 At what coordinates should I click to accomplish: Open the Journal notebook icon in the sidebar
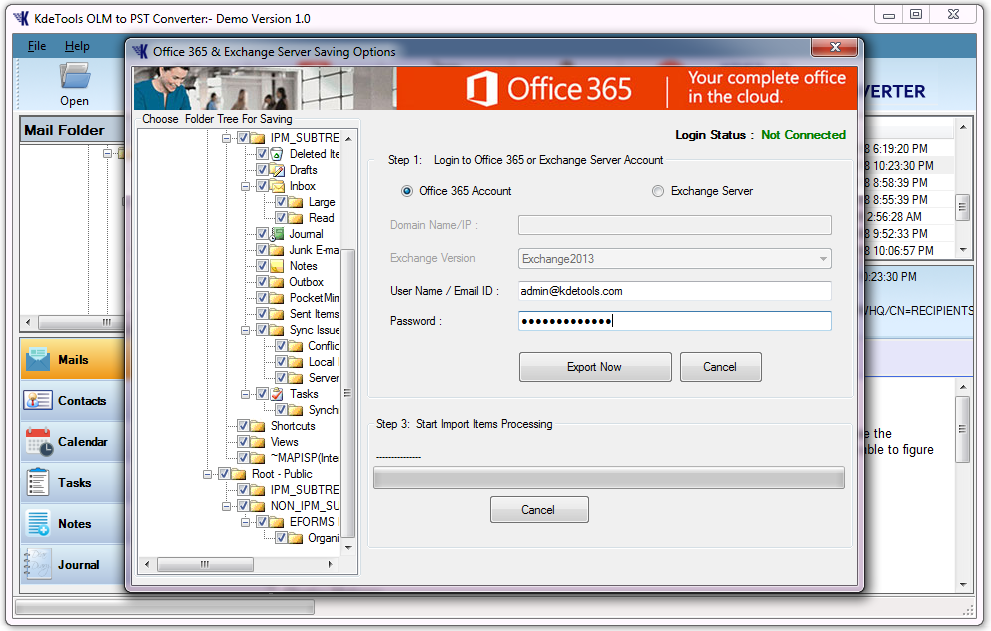[x=37, y=565]
